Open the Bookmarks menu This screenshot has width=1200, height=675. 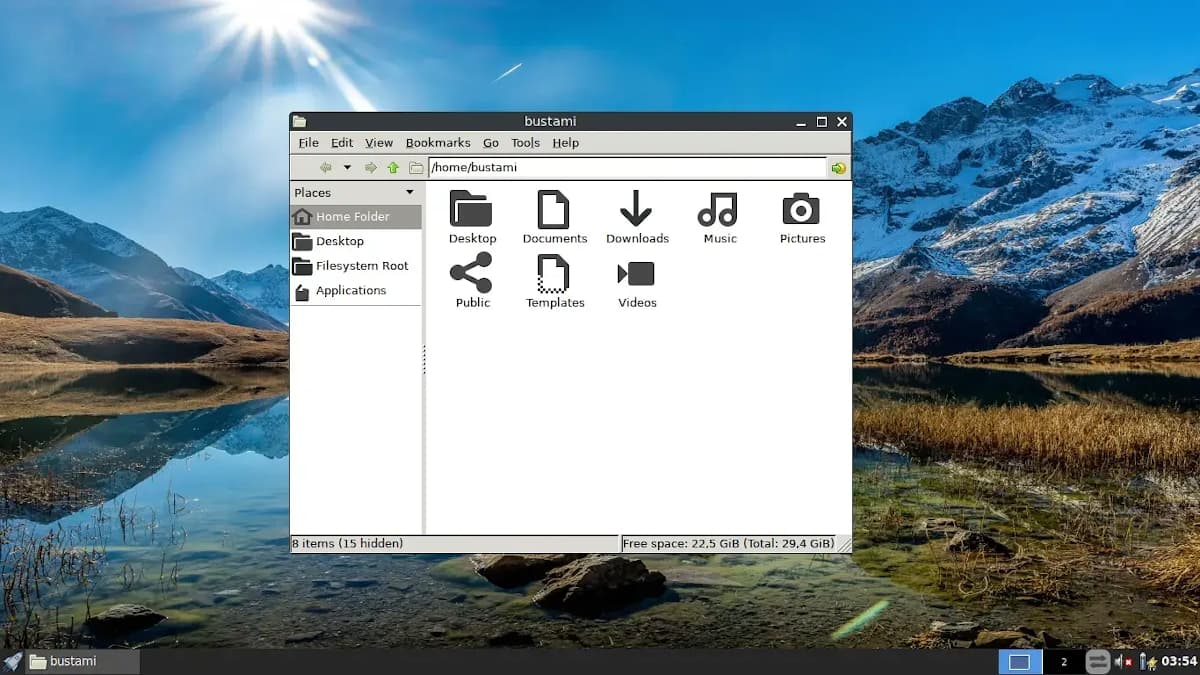click(x=438, y=143)
